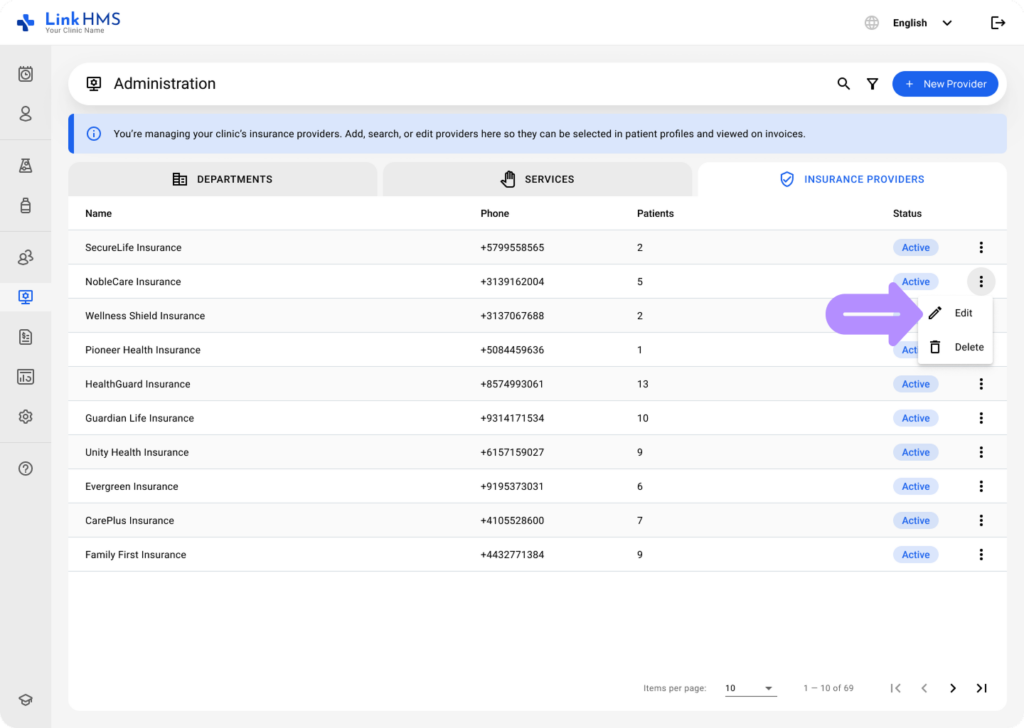Image resolution: width=1024 pixels, height=728 pixels.
Task: Select the Administration monitor sidebar icon
Action: pos(25,297)
